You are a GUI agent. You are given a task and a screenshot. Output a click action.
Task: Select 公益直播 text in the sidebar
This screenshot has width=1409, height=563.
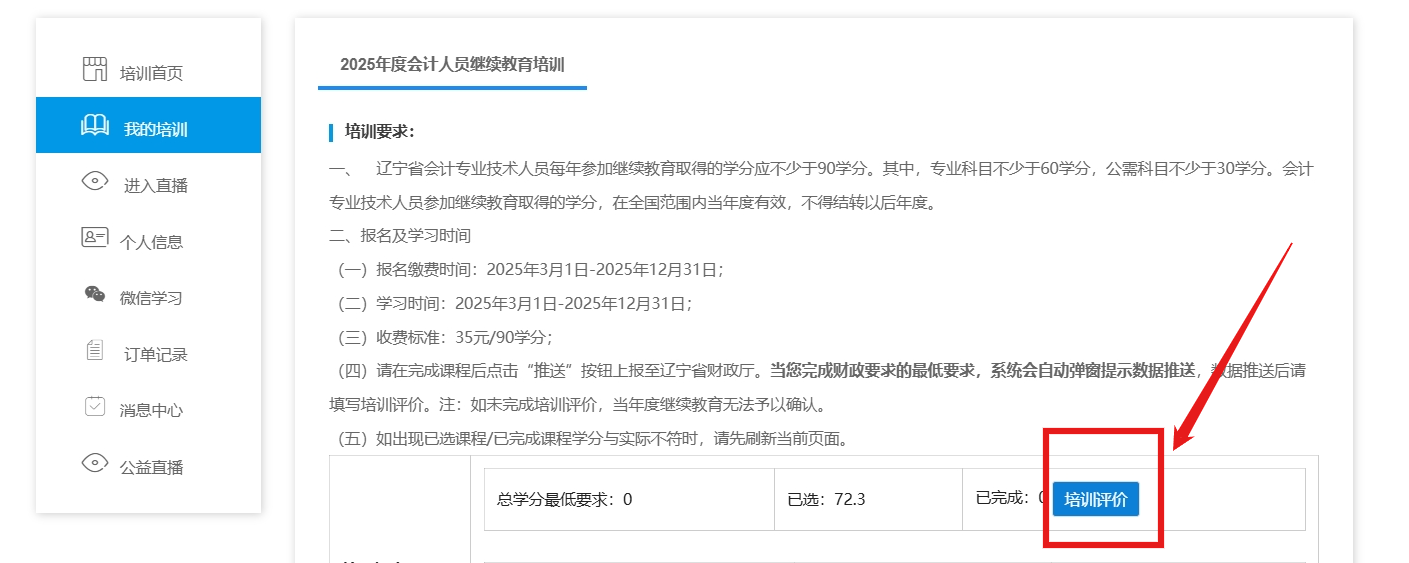(151, 467)
